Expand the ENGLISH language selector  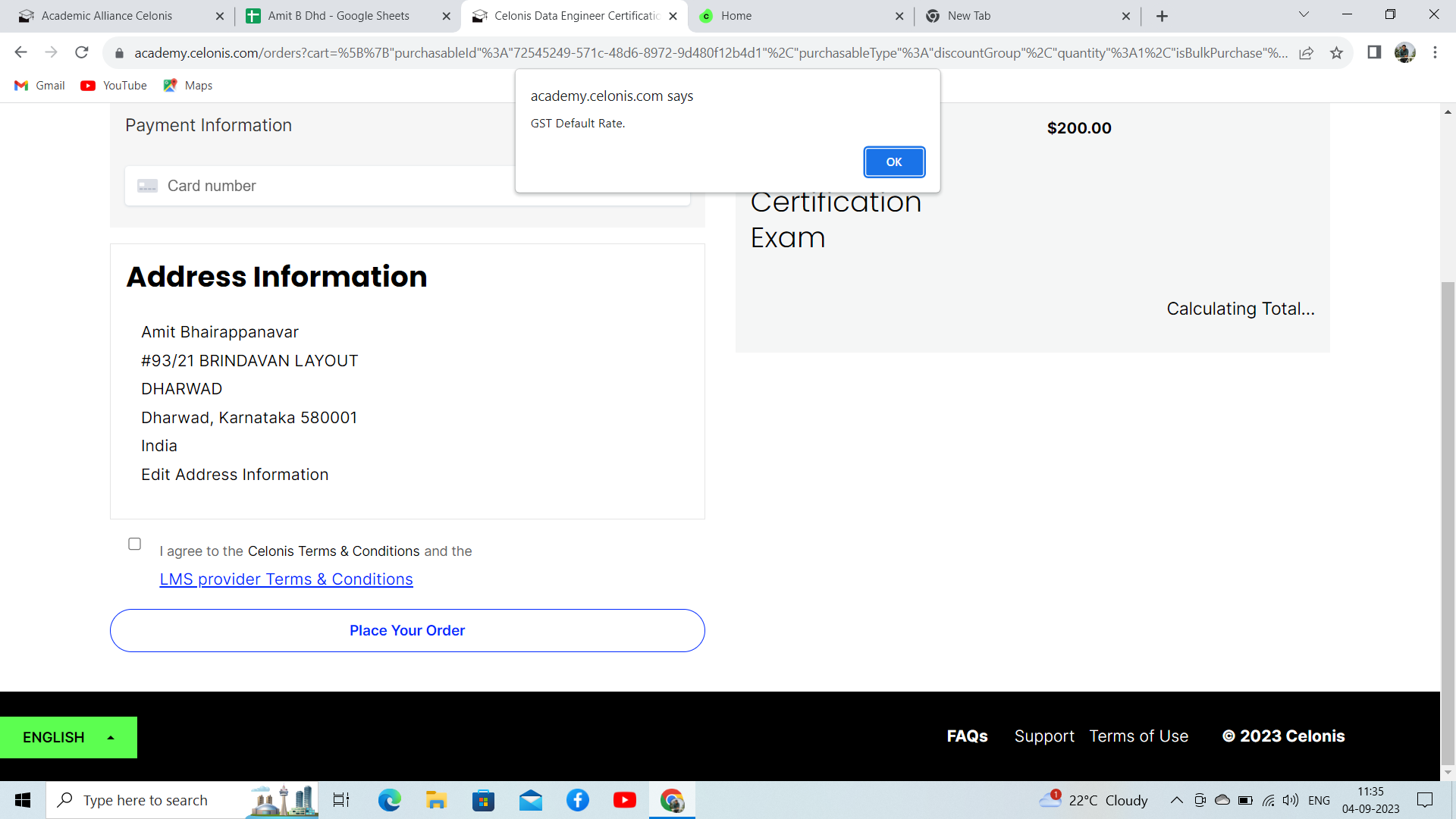tap(68, 737)
